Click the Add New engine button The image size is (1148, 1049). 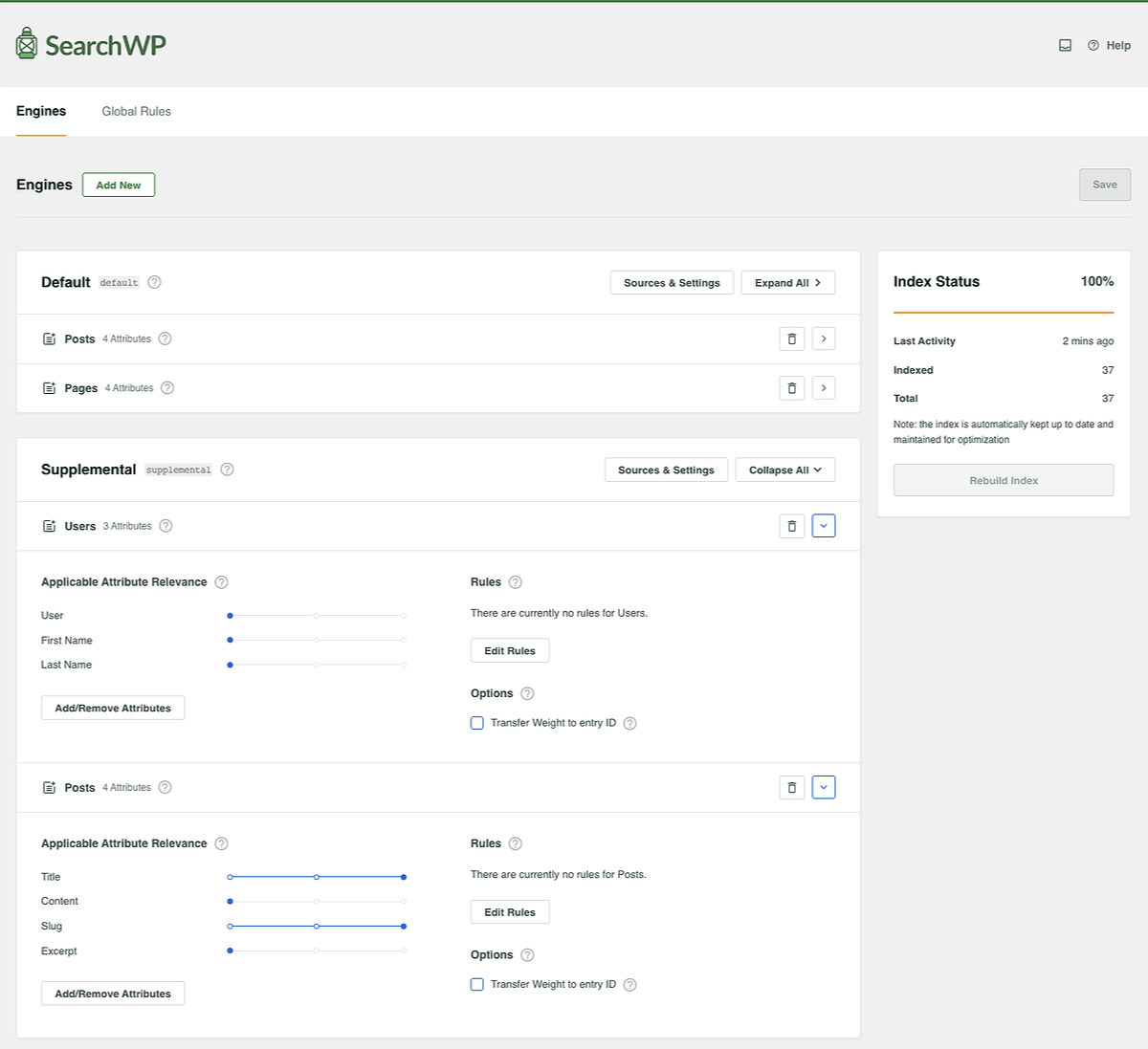(119, 185)
